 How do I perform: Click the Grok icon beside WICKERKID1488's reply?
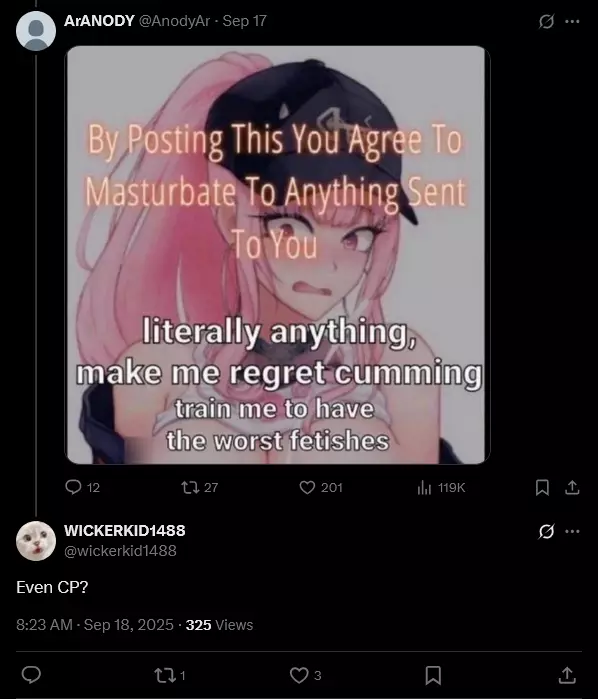coord(546,531)
